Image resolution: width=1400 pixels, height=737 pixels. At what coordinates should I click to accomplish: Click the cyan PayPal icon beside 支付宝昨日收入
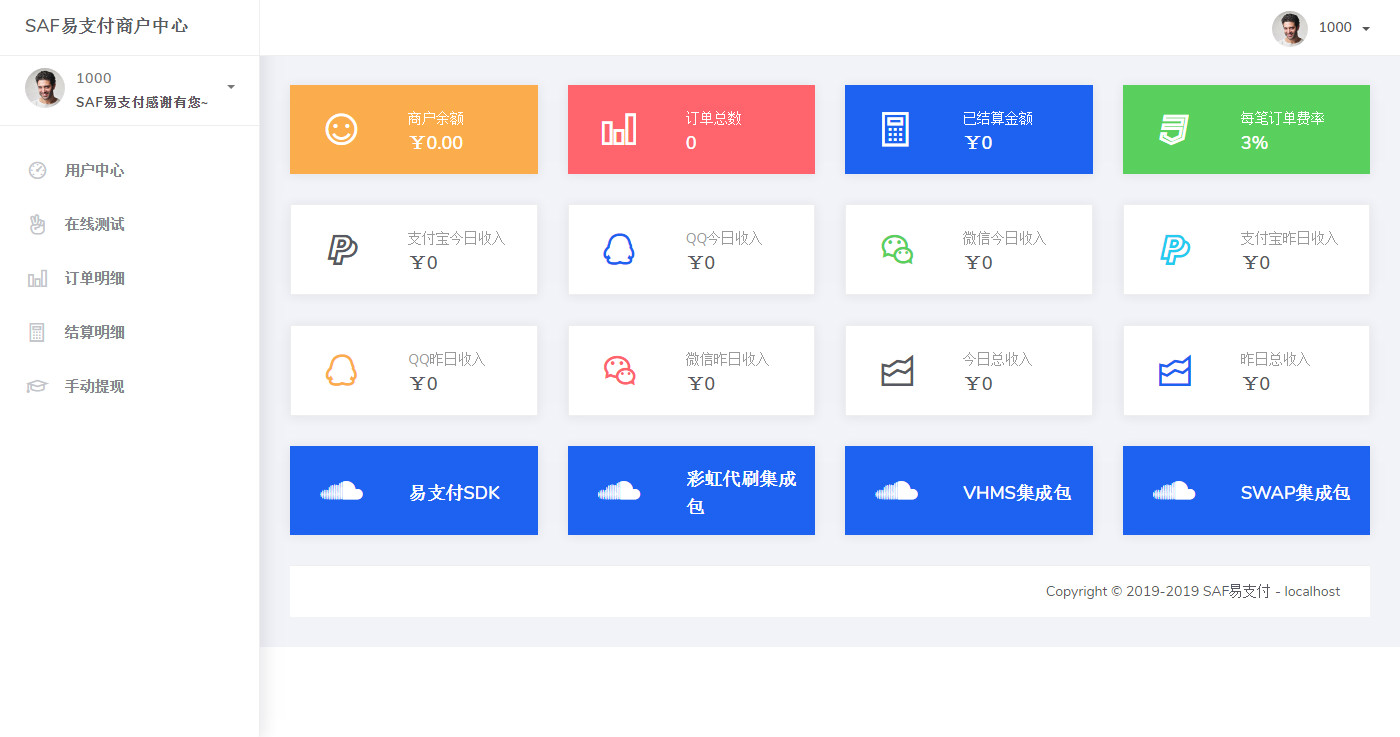point(1175,249)
